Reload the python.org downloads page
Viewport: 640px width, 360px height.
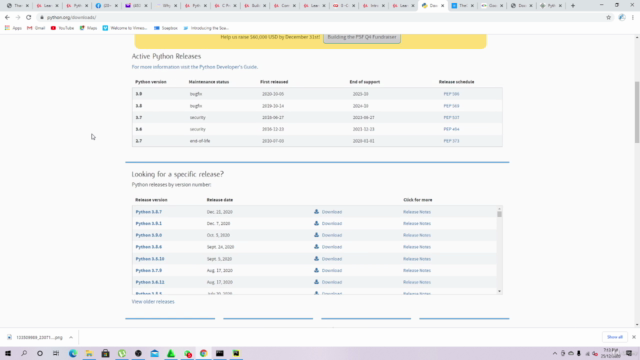[x=29, y=18]
